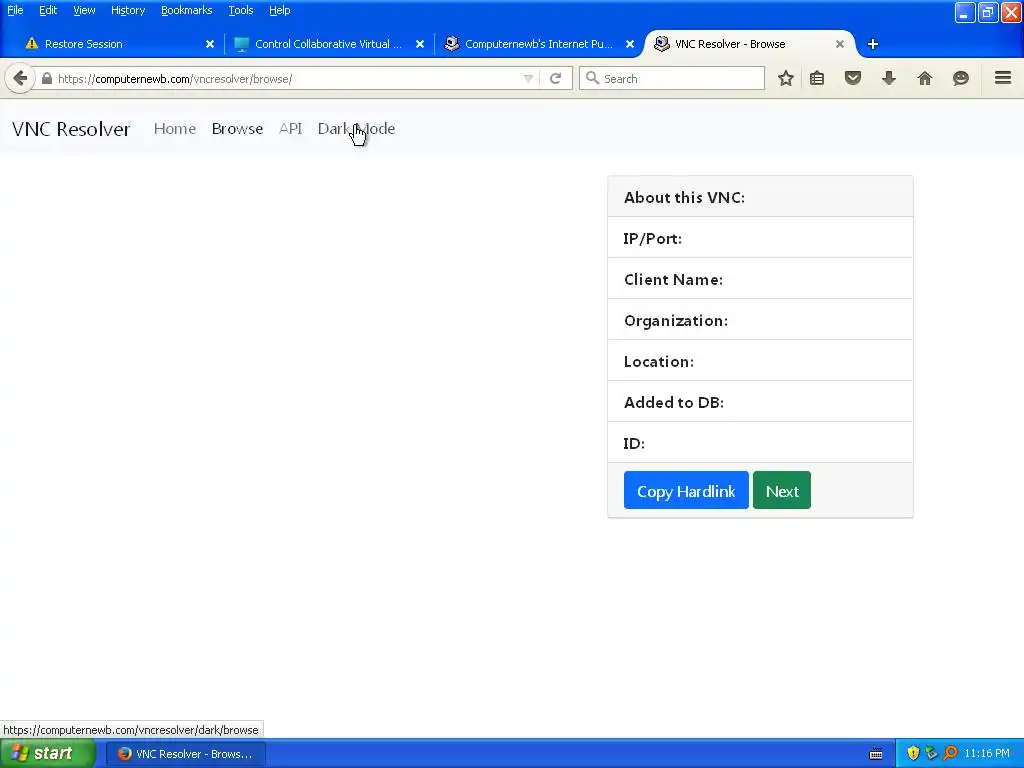Open Downloads arrow icon
This screenshot has width=1024, height=768.
889,78
